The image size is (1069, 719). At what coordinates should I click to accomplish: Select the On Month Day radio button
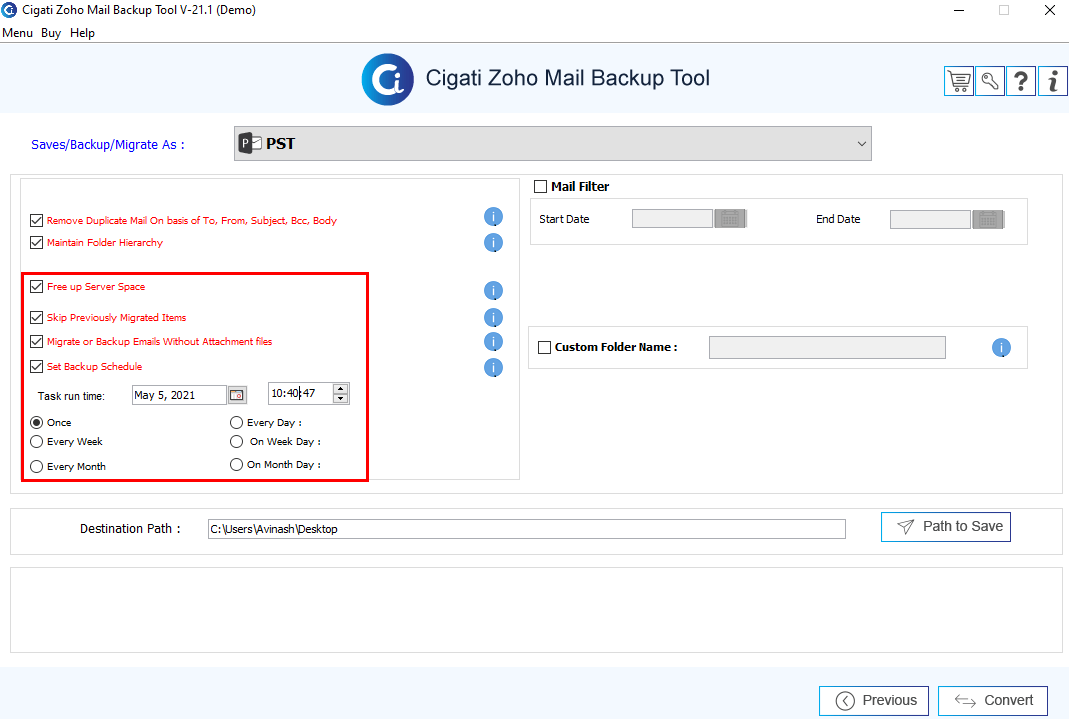tap(237, 465)
